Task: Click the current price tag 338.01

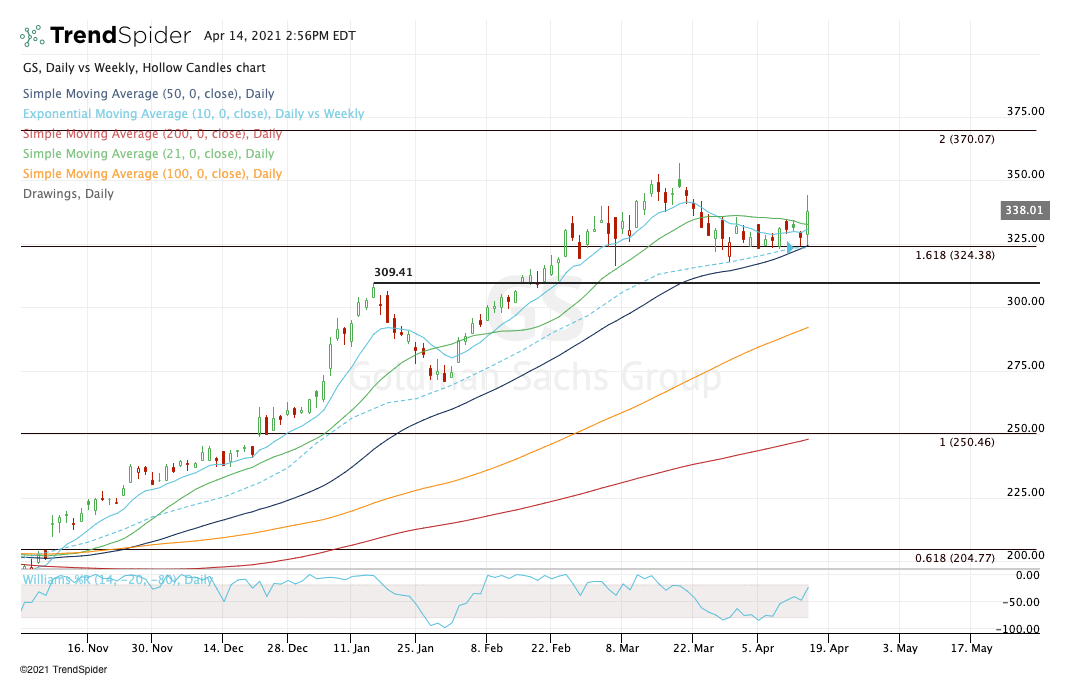Action: [1024, 210]
